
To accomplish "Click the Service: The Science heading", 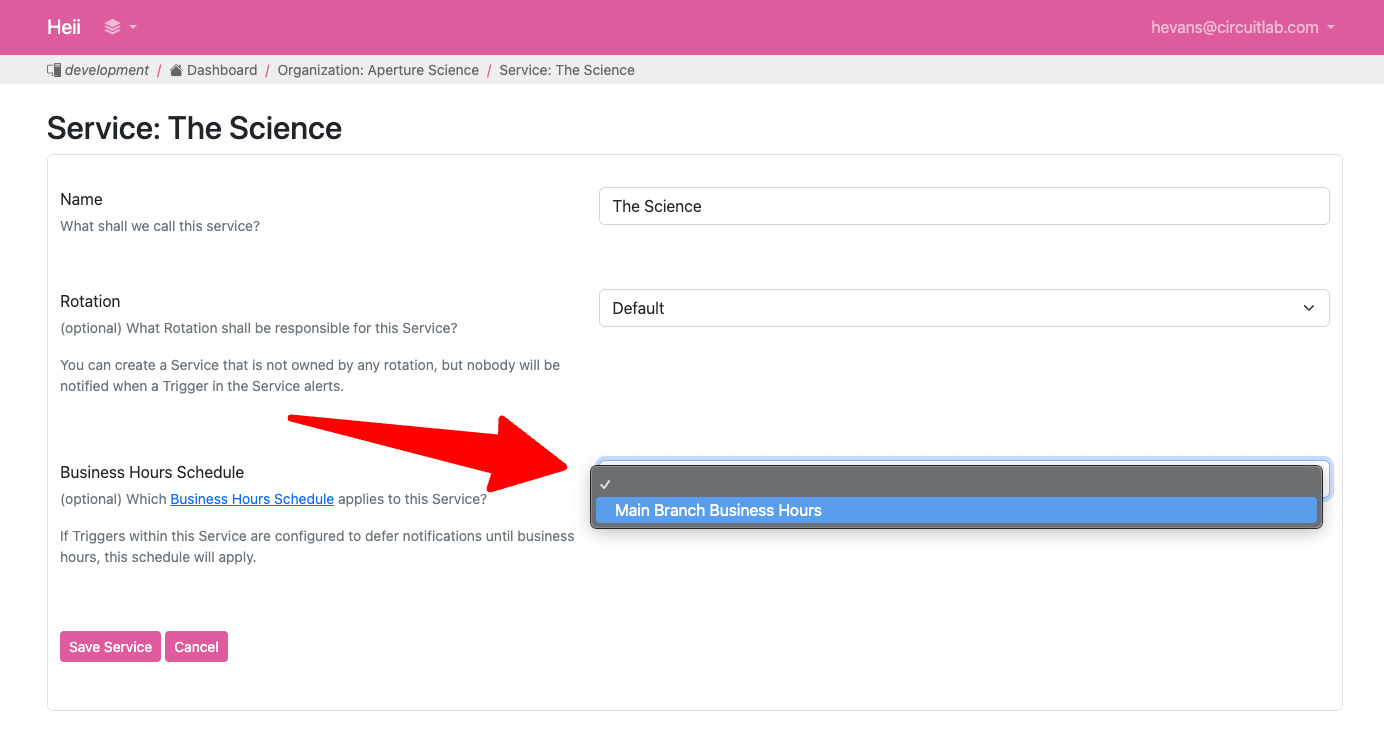I will click(x=194, y=128).
